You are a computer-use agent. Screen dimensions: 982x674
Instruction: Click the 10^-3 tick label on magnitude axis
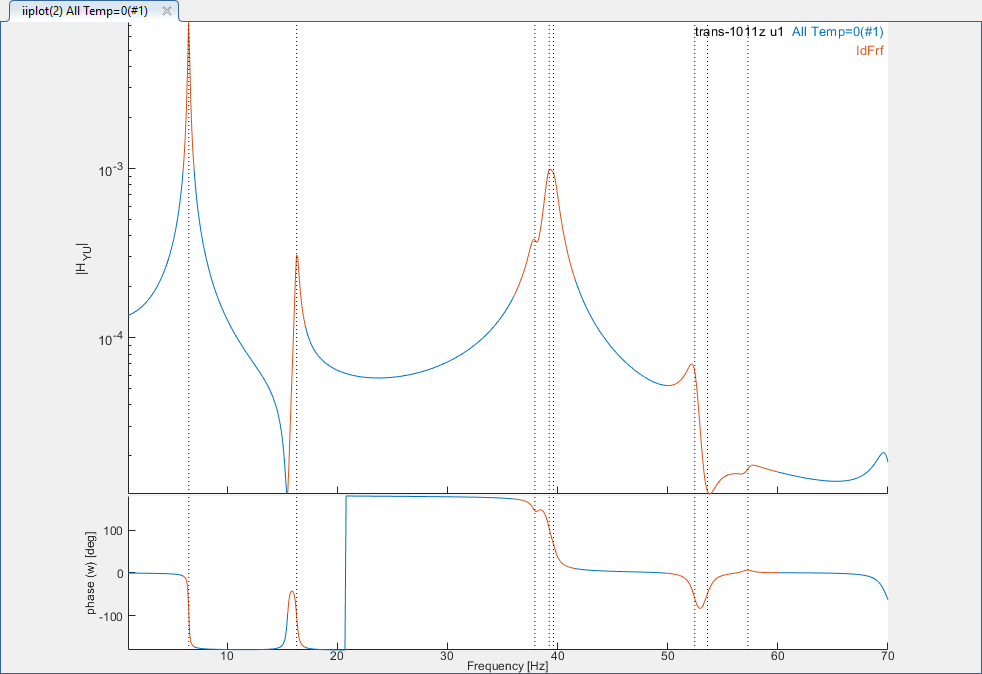pyautogui.click(x=109, y=168)
